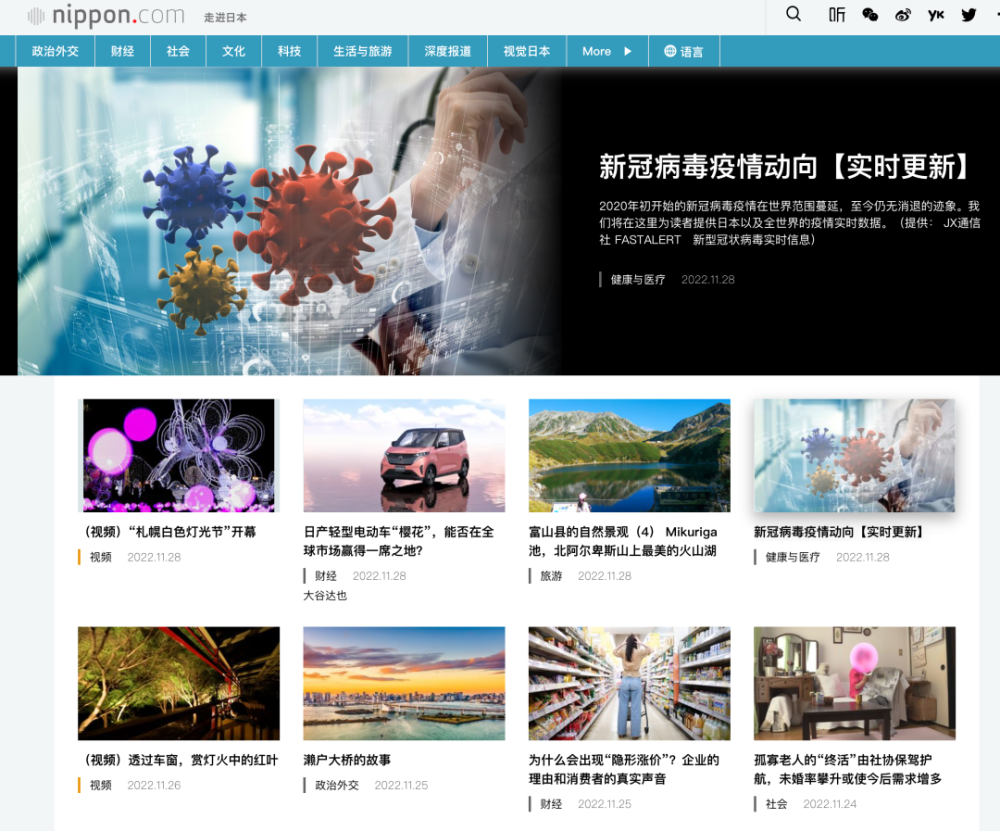
Task: Click hero category 健康与医疗 label
Action: [638, 279]
